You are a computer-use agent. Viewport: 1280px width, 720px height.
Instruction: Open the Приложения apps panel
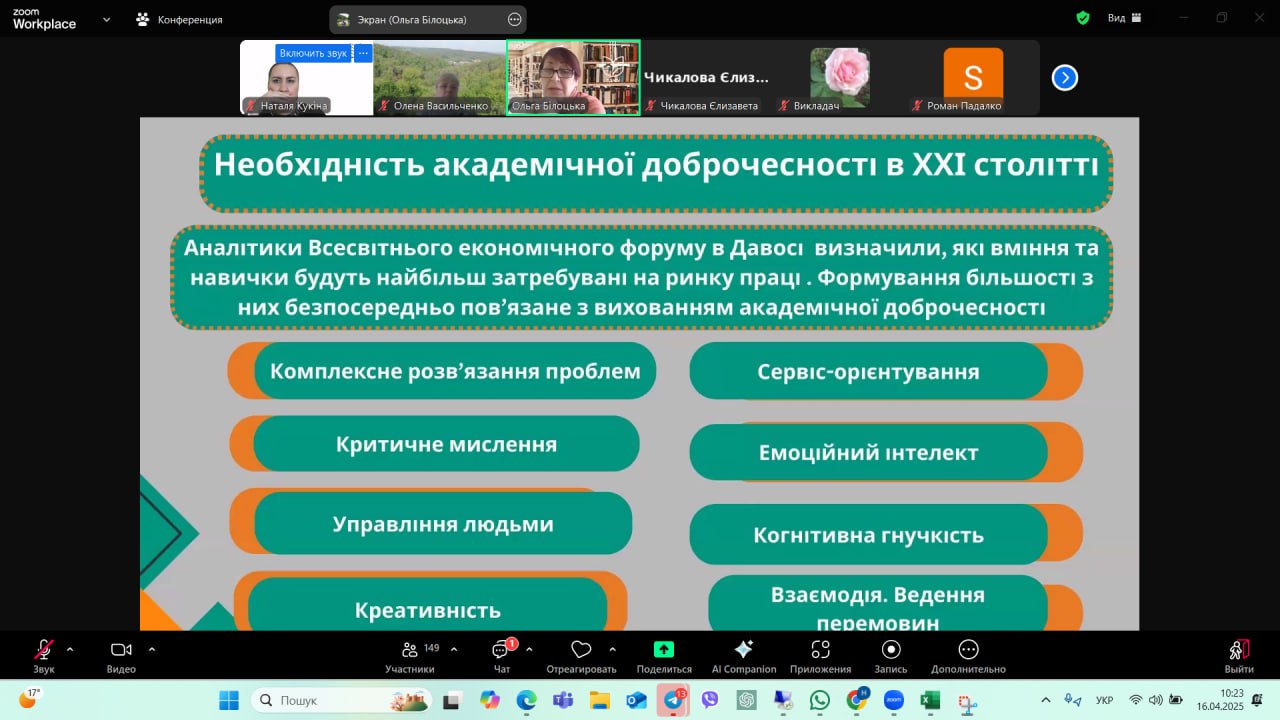tap(820, 655)
